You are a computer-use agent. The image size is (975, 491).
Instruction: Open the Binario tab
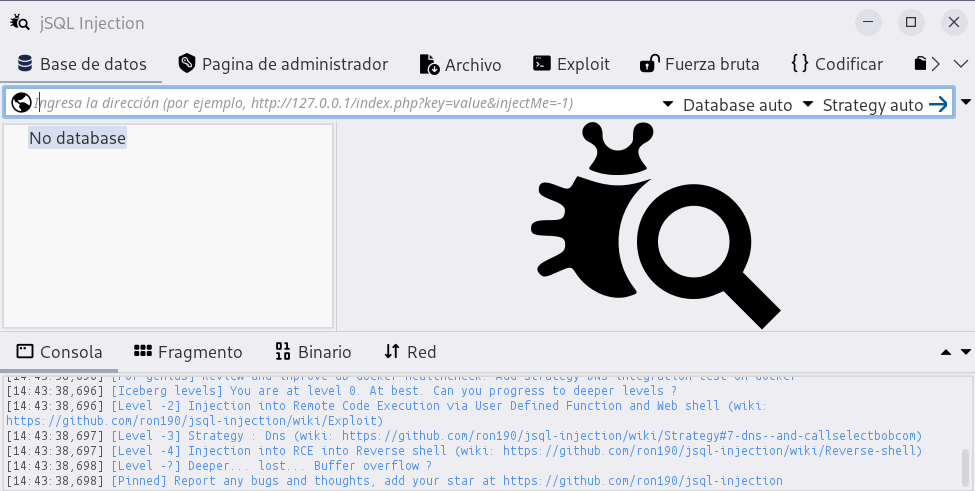pyautogui.click(x=313, y=352)
